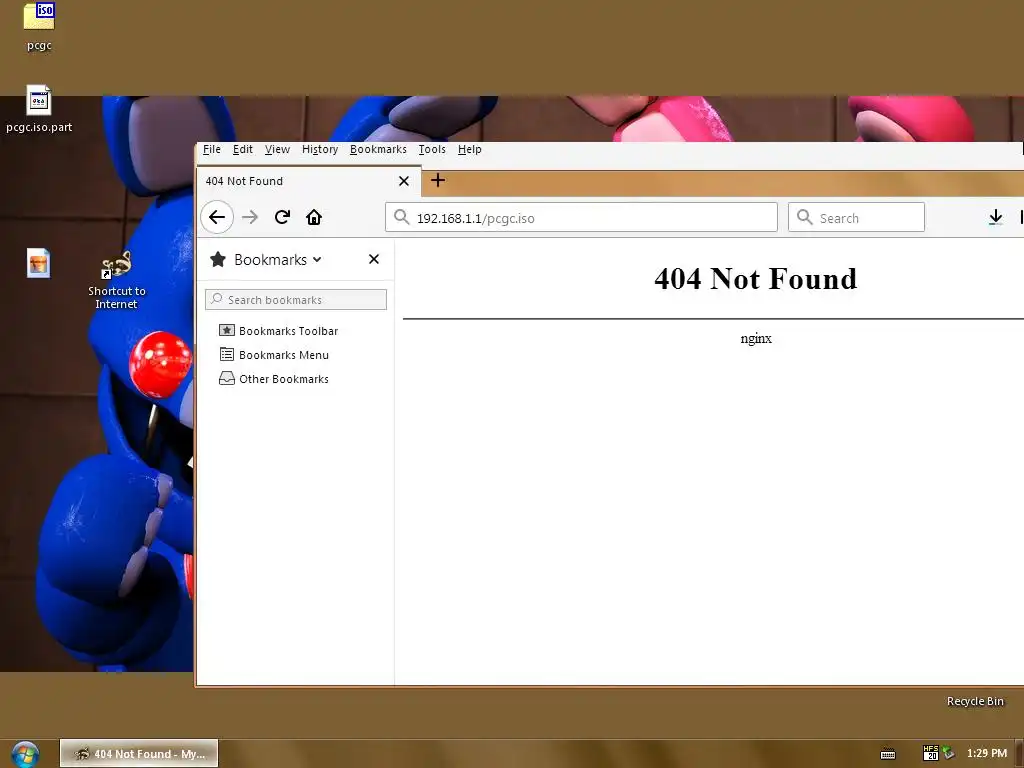Open the Help menu

click(470, 150)
